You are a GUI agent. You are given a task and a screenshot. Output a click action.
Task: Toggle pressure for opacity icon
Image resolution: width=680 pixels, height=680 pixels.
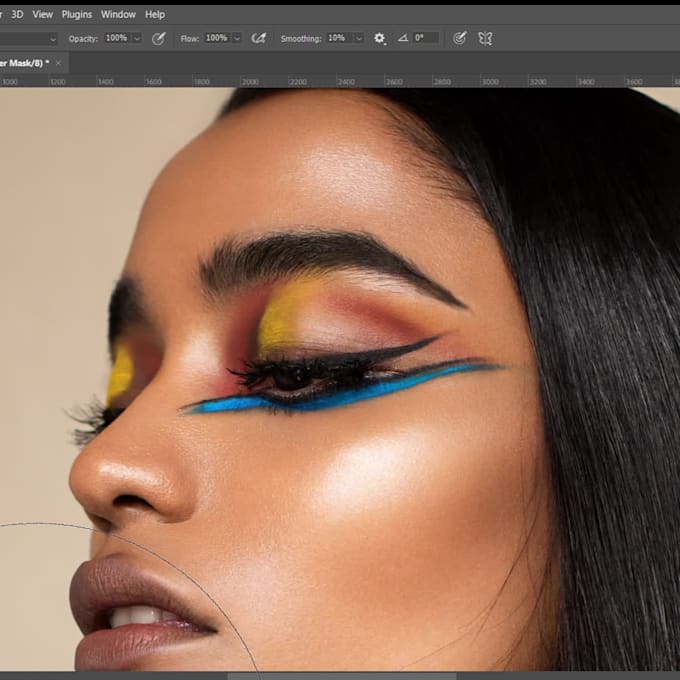pos(159,39)
